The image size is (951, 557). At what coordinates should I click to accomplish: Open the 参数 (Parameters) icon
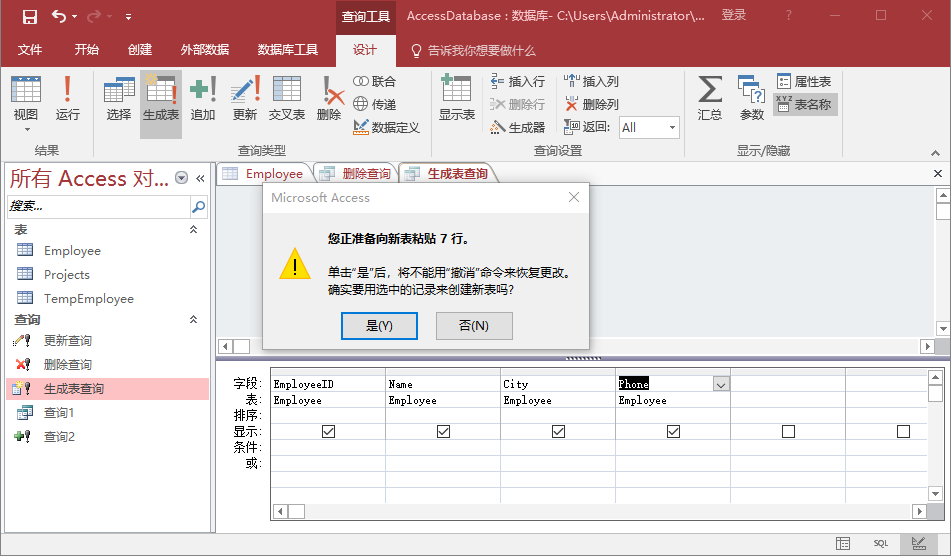[x=751, y=99]
